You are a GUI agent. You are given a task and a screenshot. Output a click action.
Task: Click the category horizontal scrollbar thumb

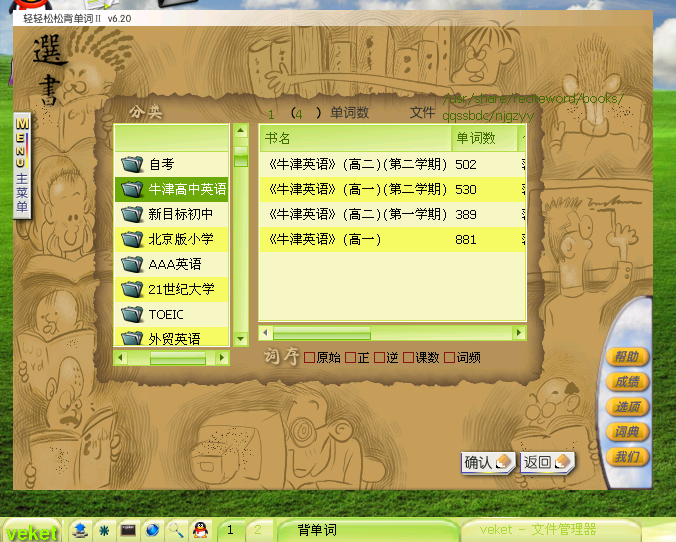pos(178,358)
